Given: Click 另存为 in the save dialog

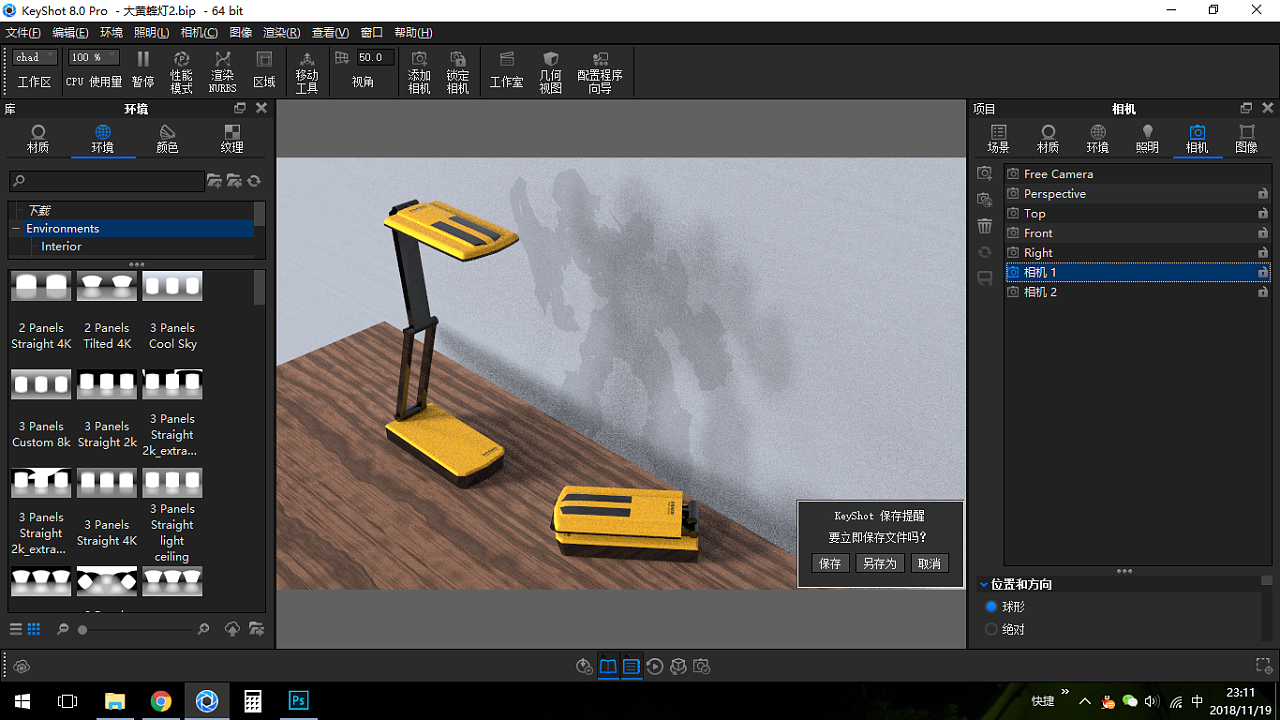Looking at the screenshot, I should (879, 563).
